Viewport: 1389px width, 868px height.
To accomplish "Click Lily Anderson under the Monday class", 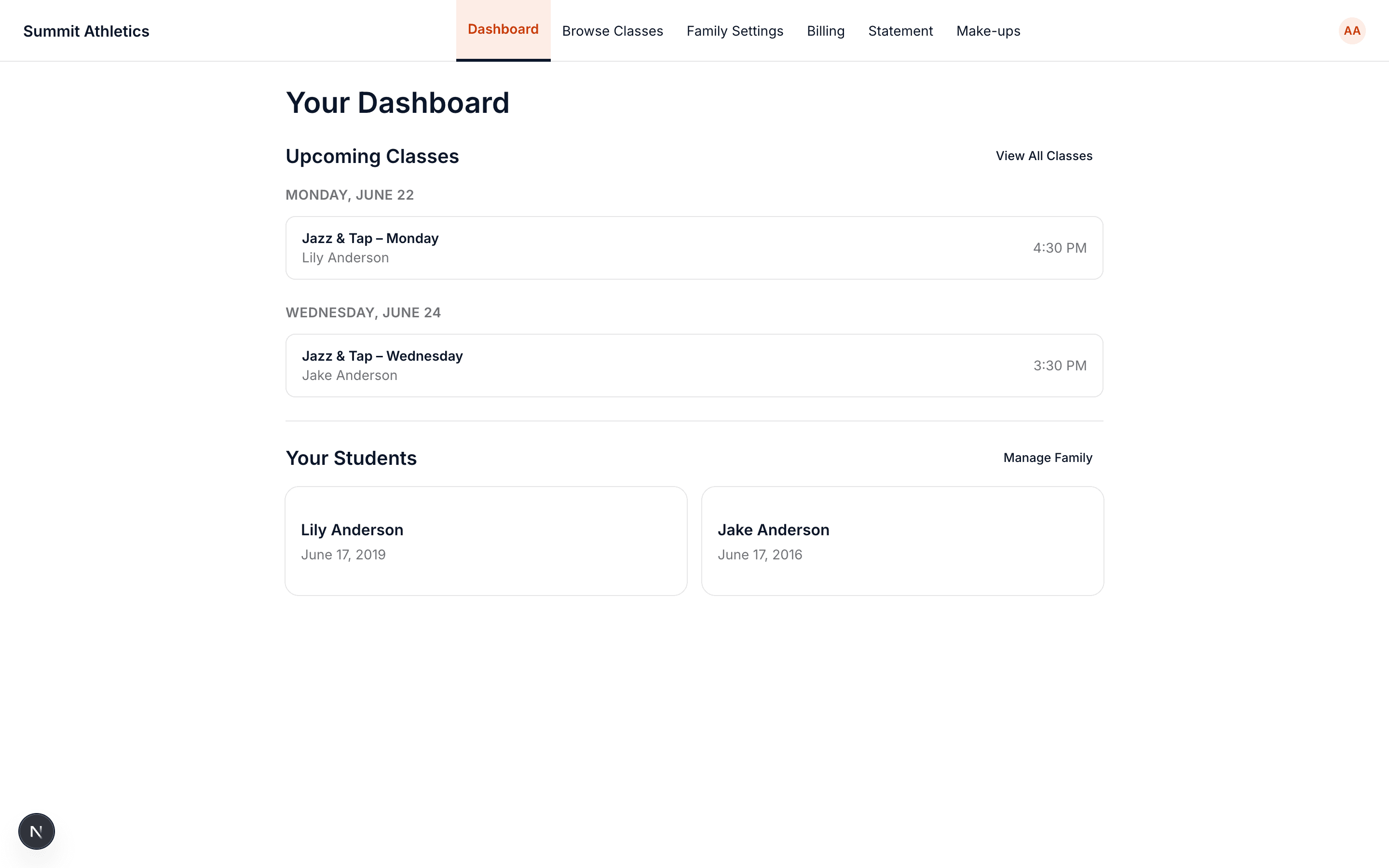I will click(x=345, y=258).
